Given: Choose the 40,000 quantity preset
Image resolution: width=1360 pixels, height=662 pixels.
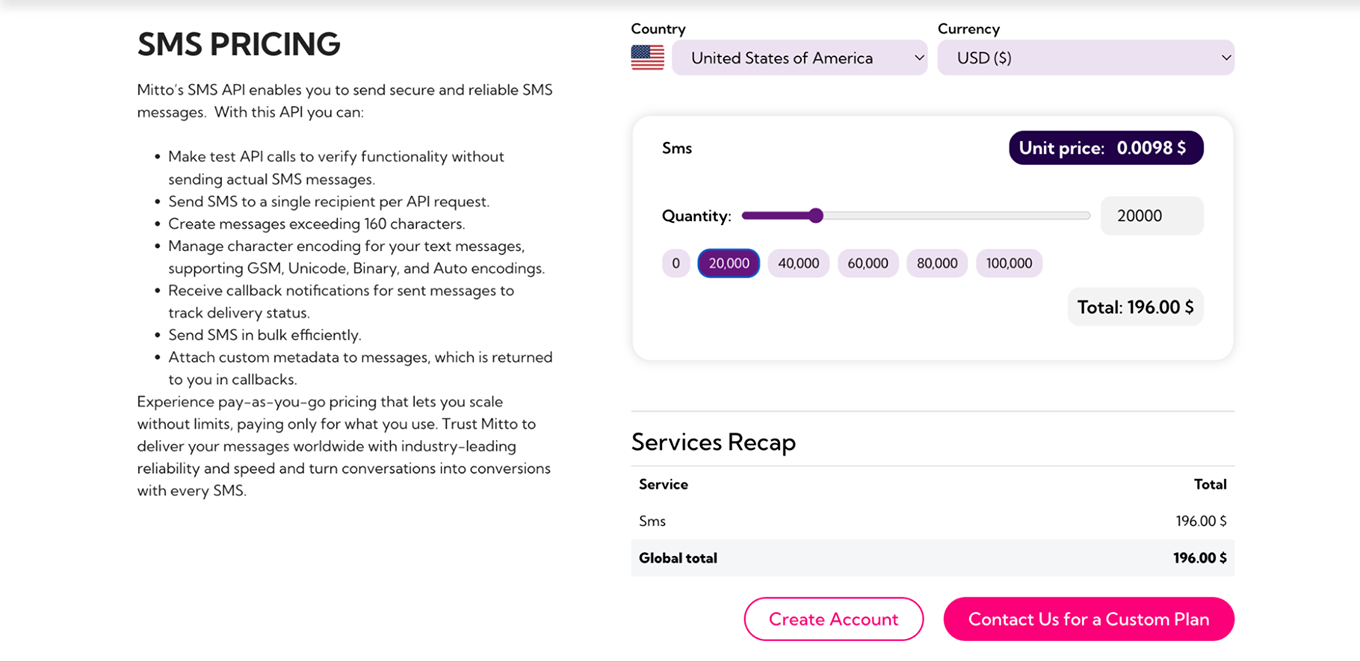Looking at the screenshot, I should point(798,263).
